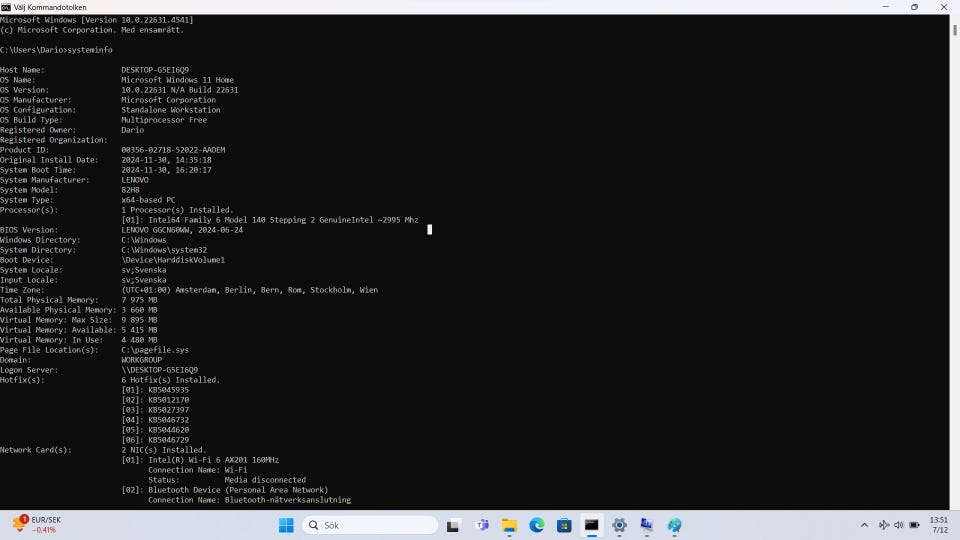Screen dimensions: 960x540
Task: Minimize the Kommandotolken window
Action: 886,7
